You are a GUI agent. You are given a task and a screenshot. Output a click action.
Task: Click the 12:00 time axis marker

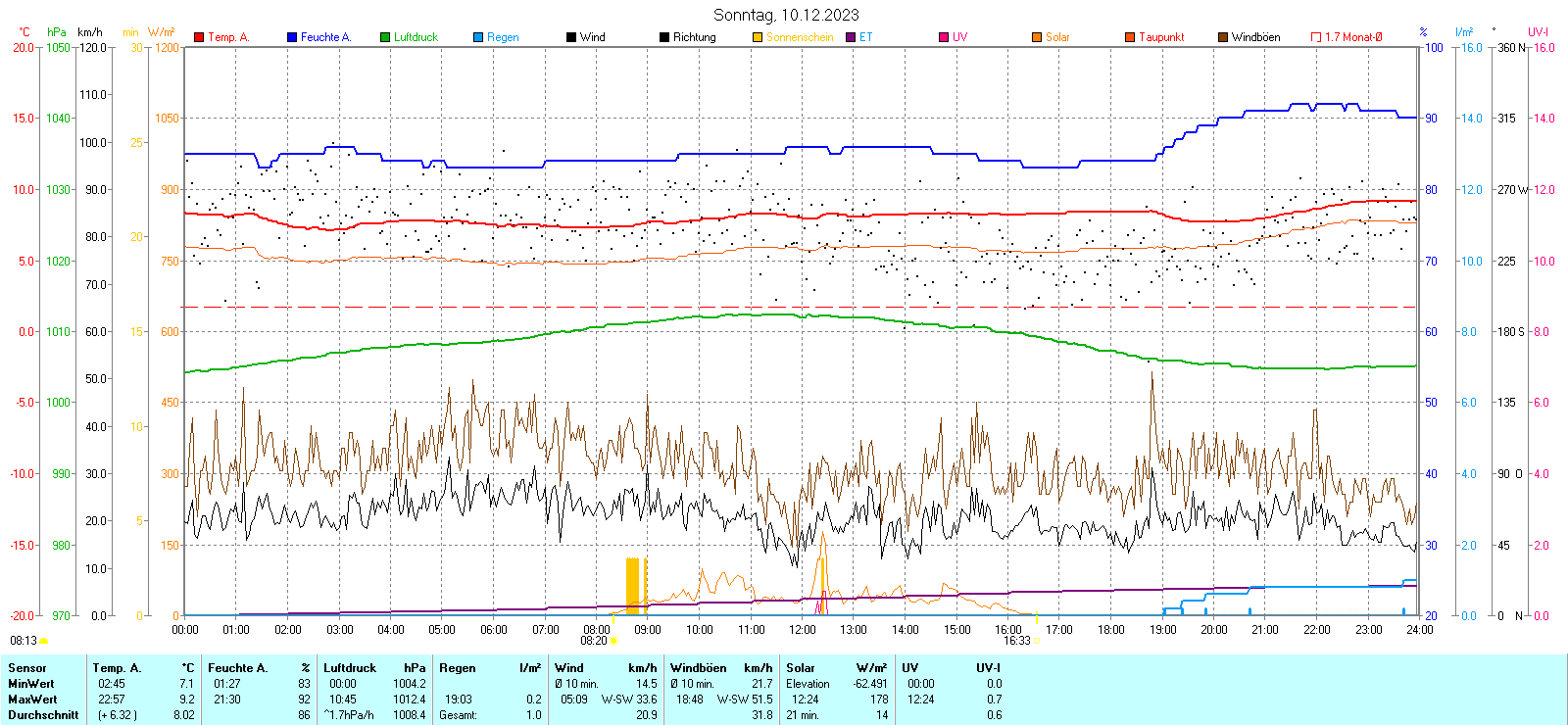tap(803, 629)
